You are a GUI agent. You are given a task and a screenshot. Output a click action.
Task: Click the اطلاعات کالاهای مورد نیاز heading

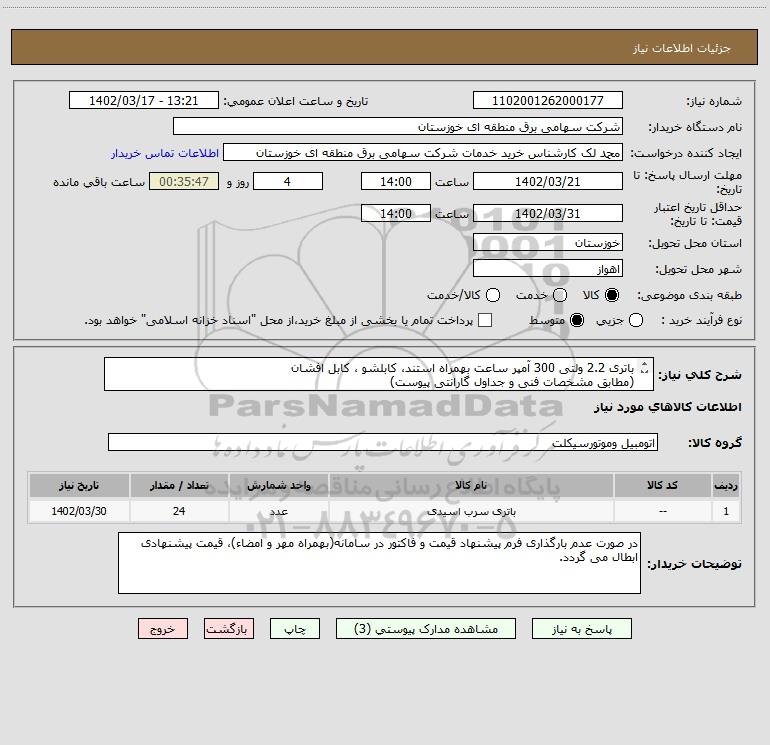tap(668, 407)
